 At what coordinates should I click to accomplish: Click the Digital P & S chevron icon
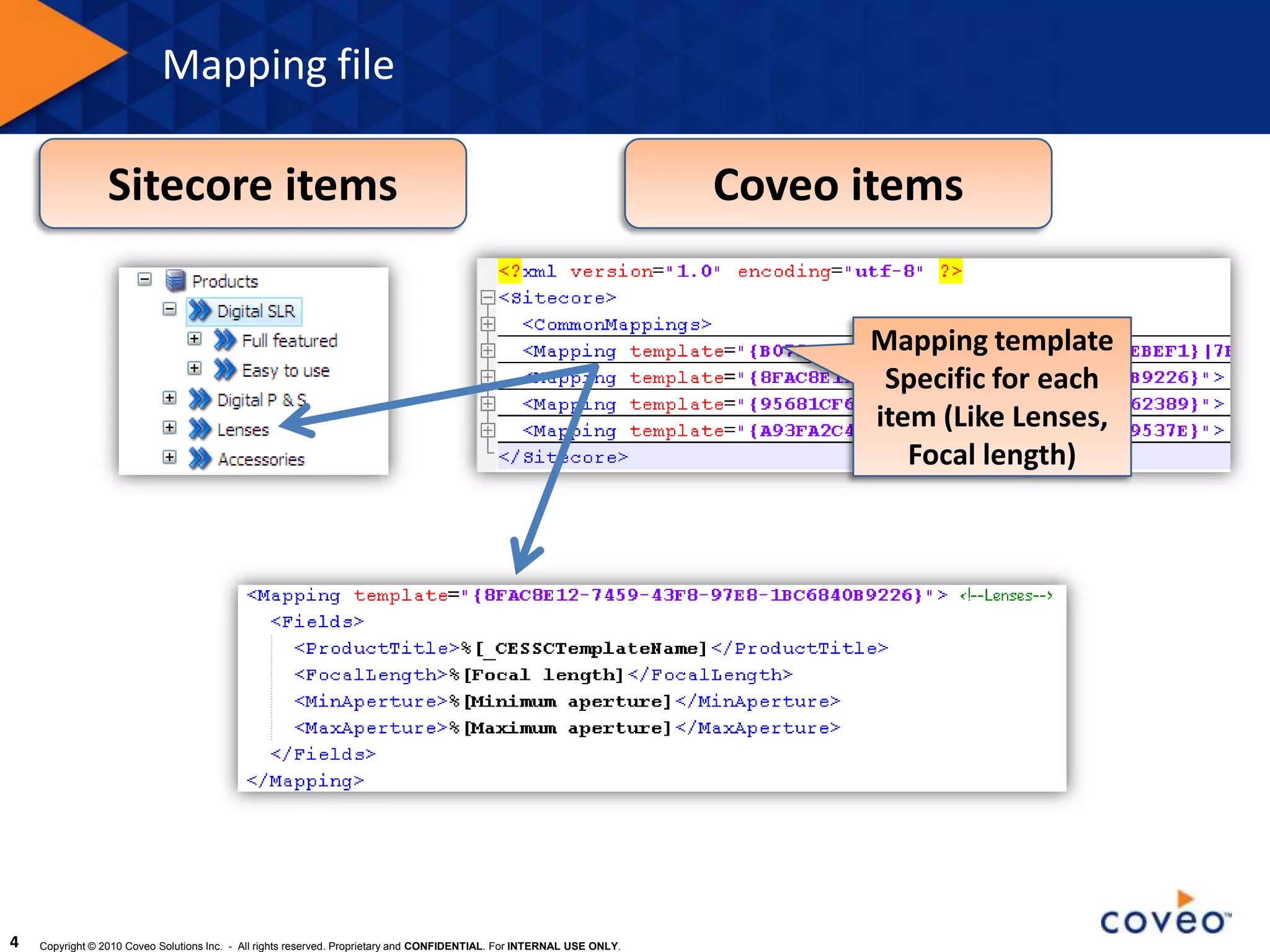tap(200, 400)
